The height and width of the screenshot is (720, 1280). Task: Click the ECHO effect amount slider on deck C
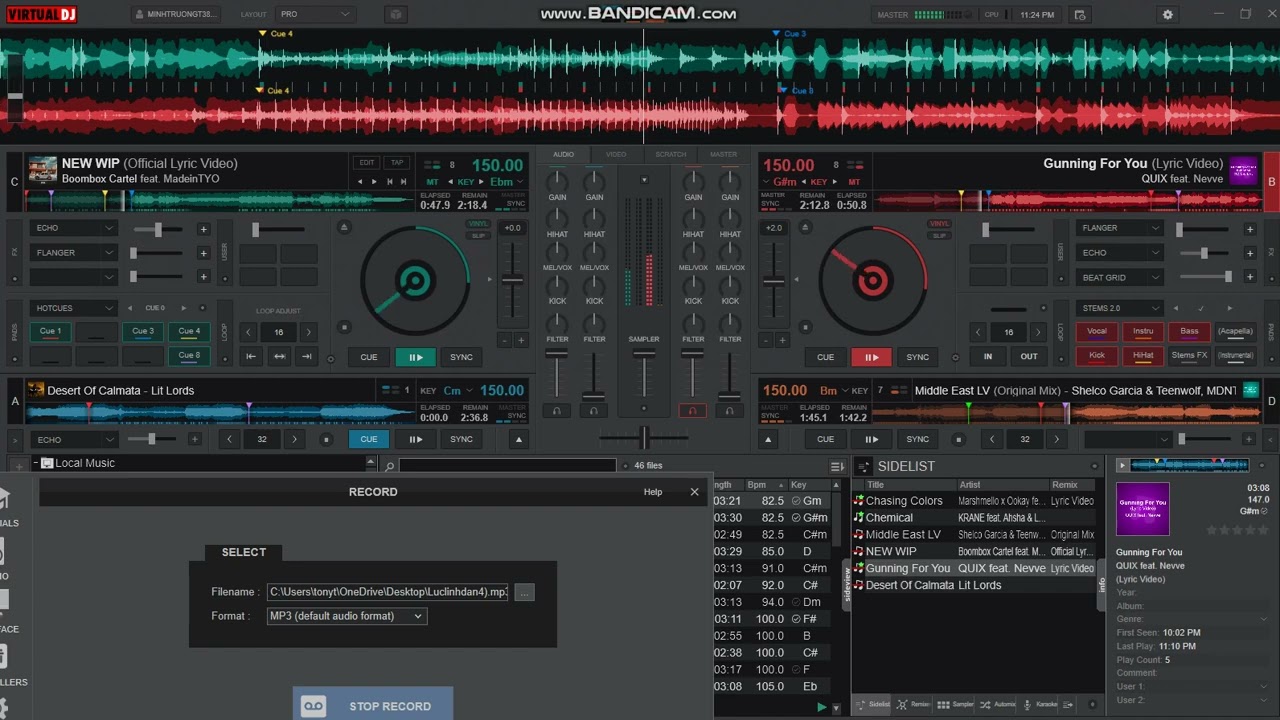click(x=157, y=229)
